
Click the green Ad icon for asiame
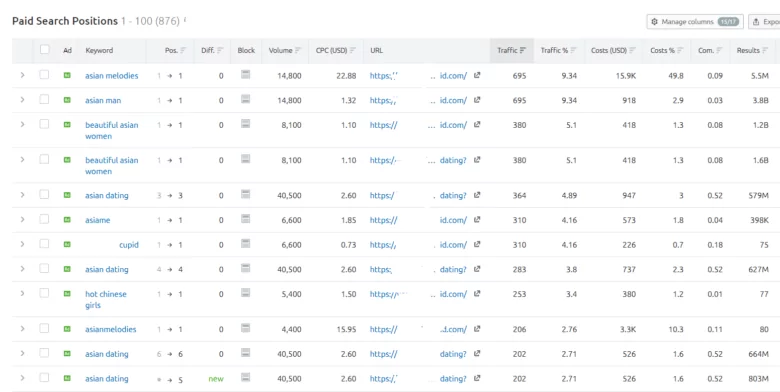point(67,219)
